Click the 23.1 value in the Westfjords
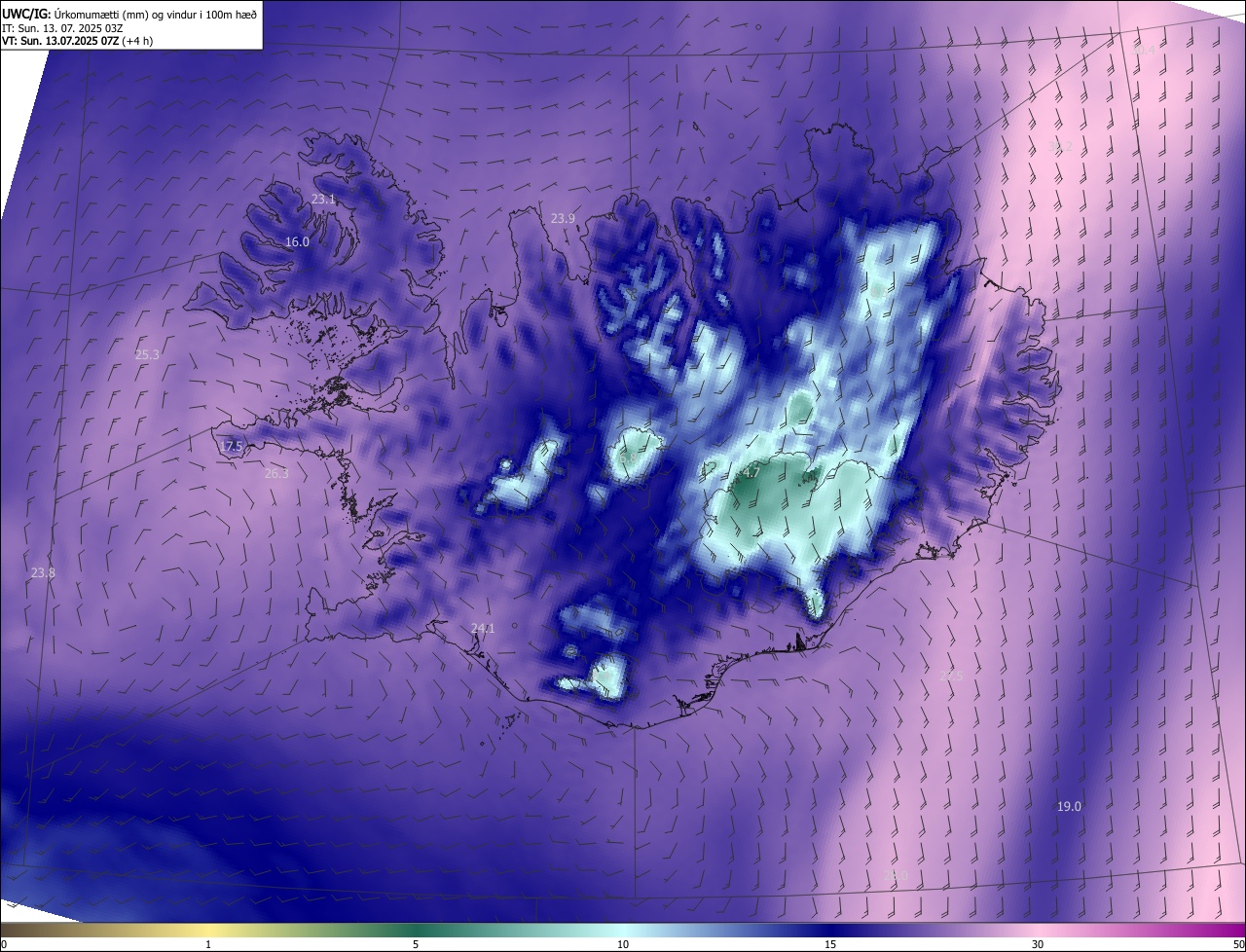The image size is (1246, 952). (323, 200)
